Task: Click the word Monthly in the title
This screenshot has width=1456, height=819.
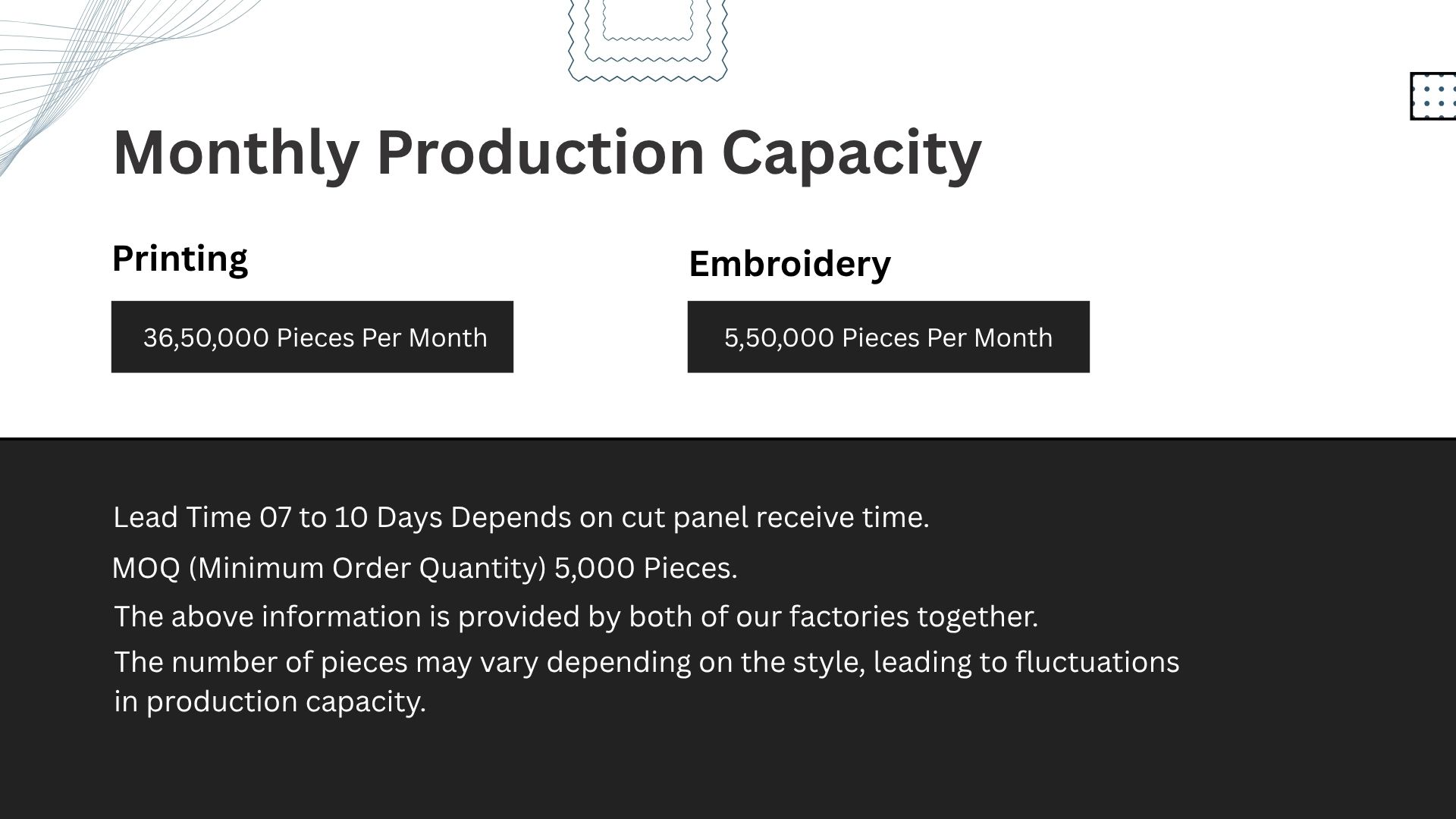Action: pyautogui.click(x=236, y=152)
